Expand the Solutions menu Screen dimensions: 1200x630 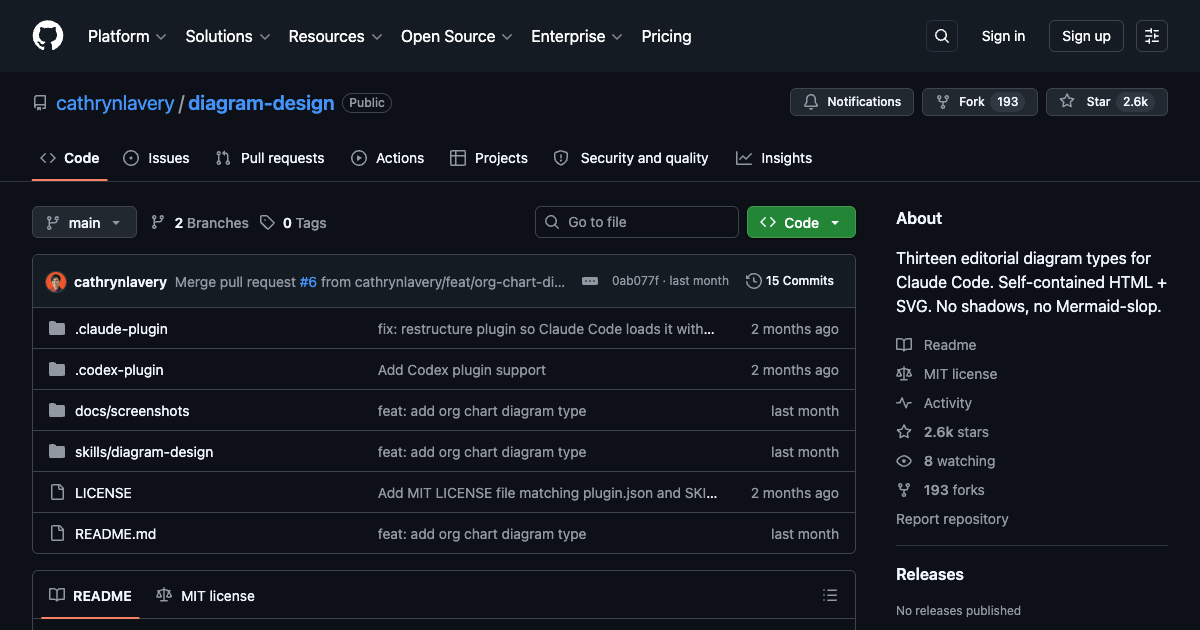pos(228,36)
